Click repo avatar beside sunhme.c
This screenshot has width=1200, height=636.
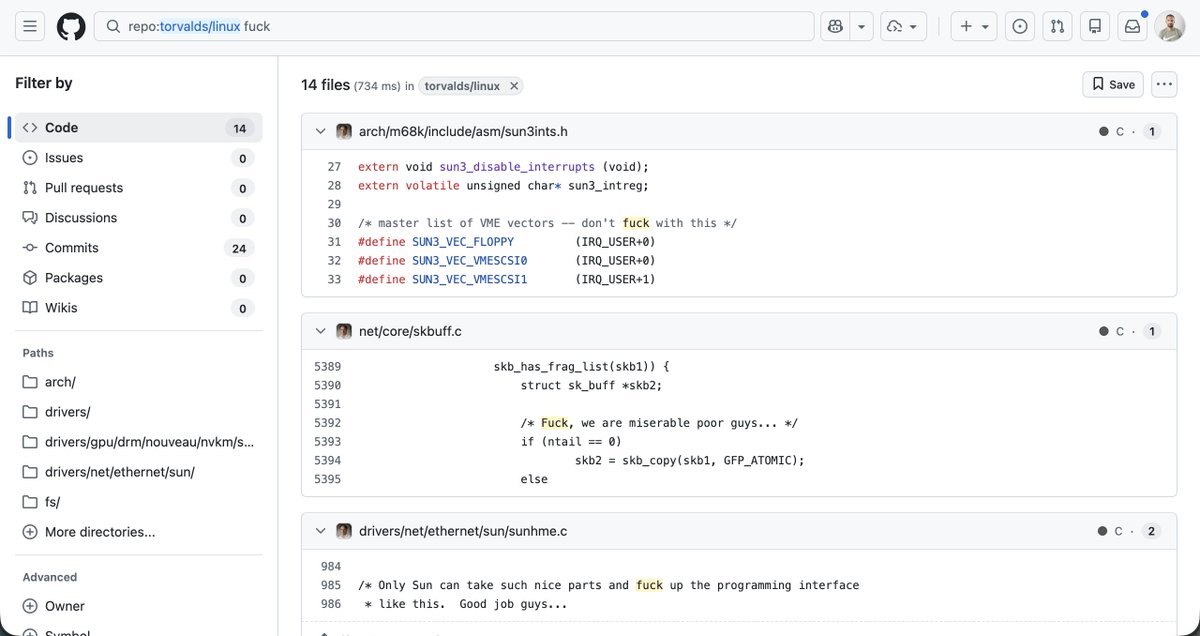coord(344,531)
